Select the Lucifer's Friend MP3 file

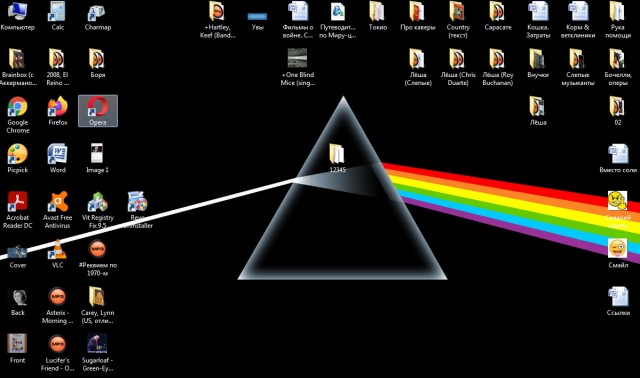(58, 353)
